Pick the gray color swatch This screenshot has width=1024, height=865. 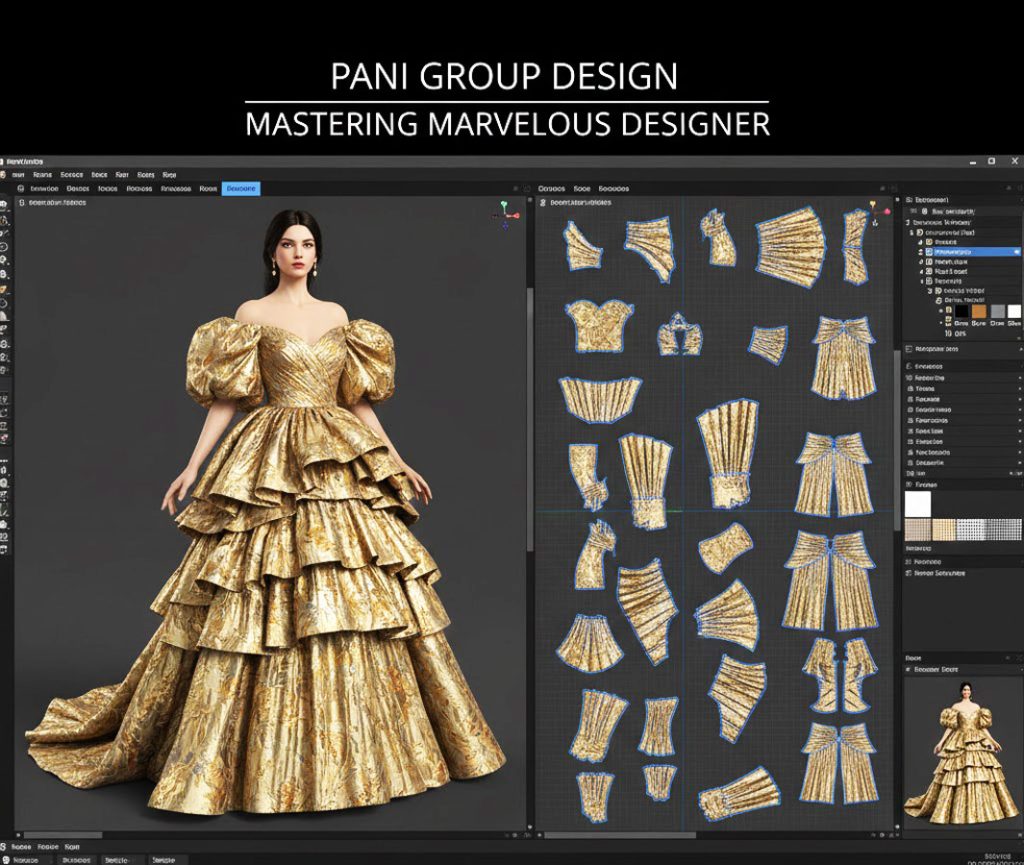click(997, 311)
